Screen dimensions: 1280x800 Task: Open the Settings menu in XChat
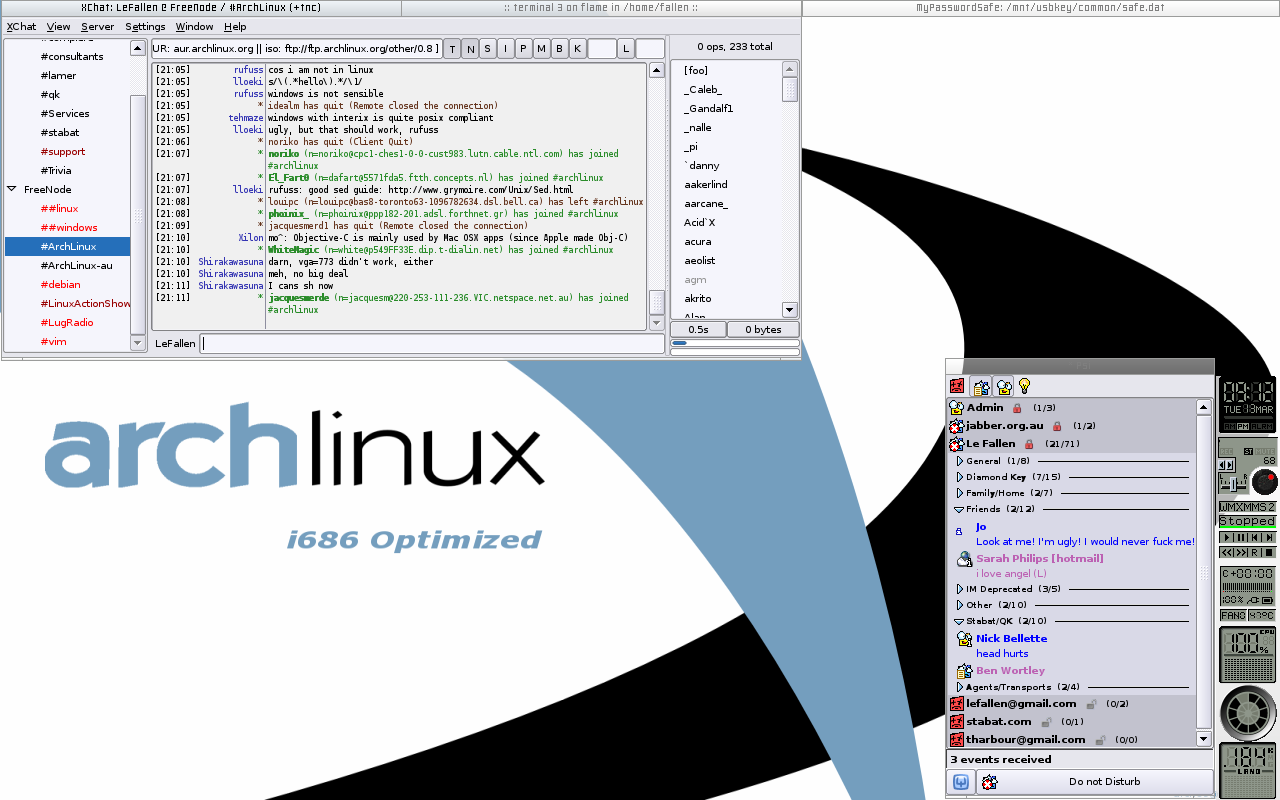(x=145, y=27)
